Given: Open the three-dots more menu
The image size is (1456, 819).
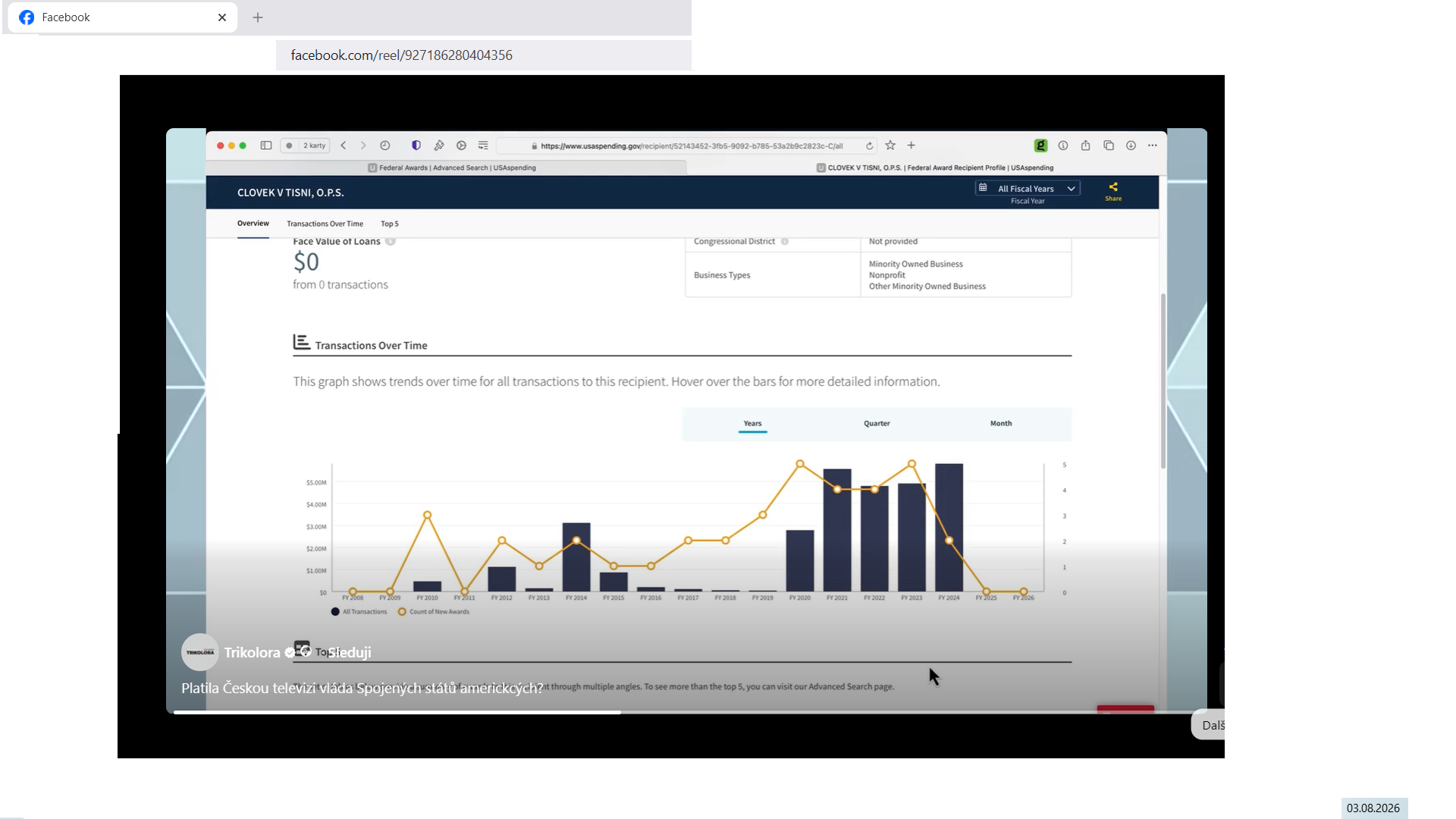Looking at the screenshot, I should (1153, 146).
